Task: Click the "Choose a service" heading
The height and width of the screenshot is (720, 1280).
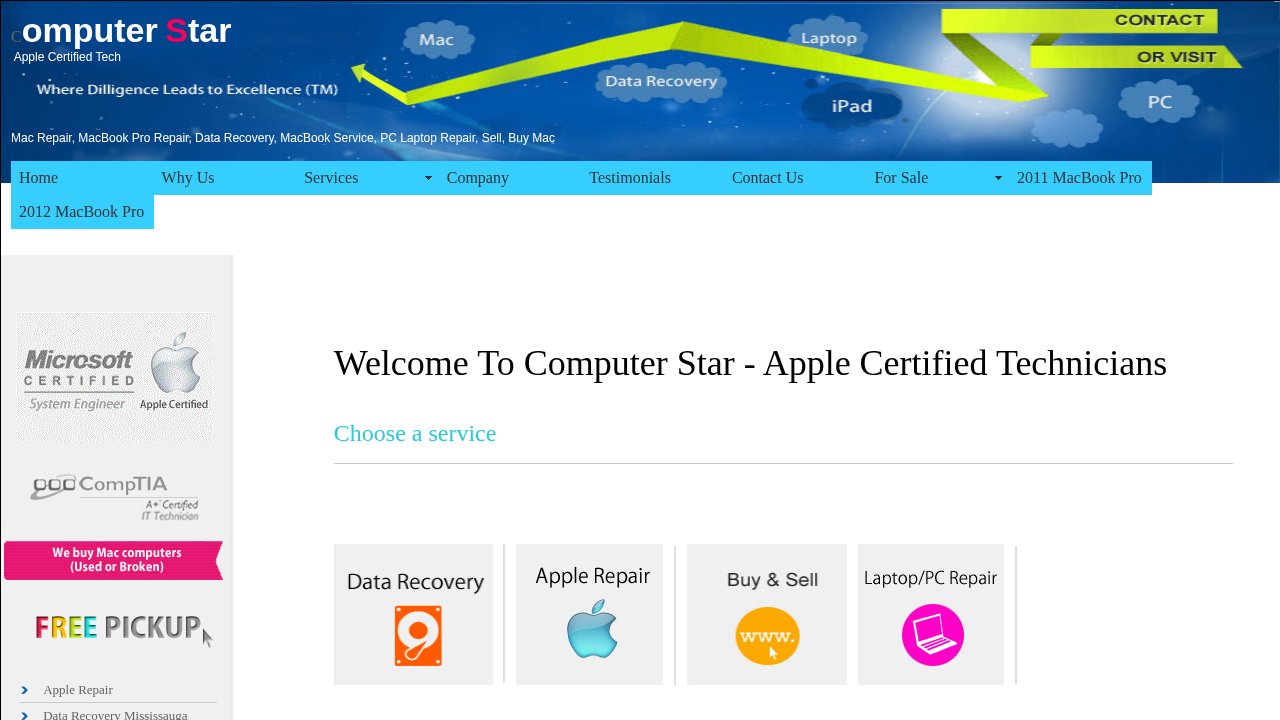Action: [415, 433]
